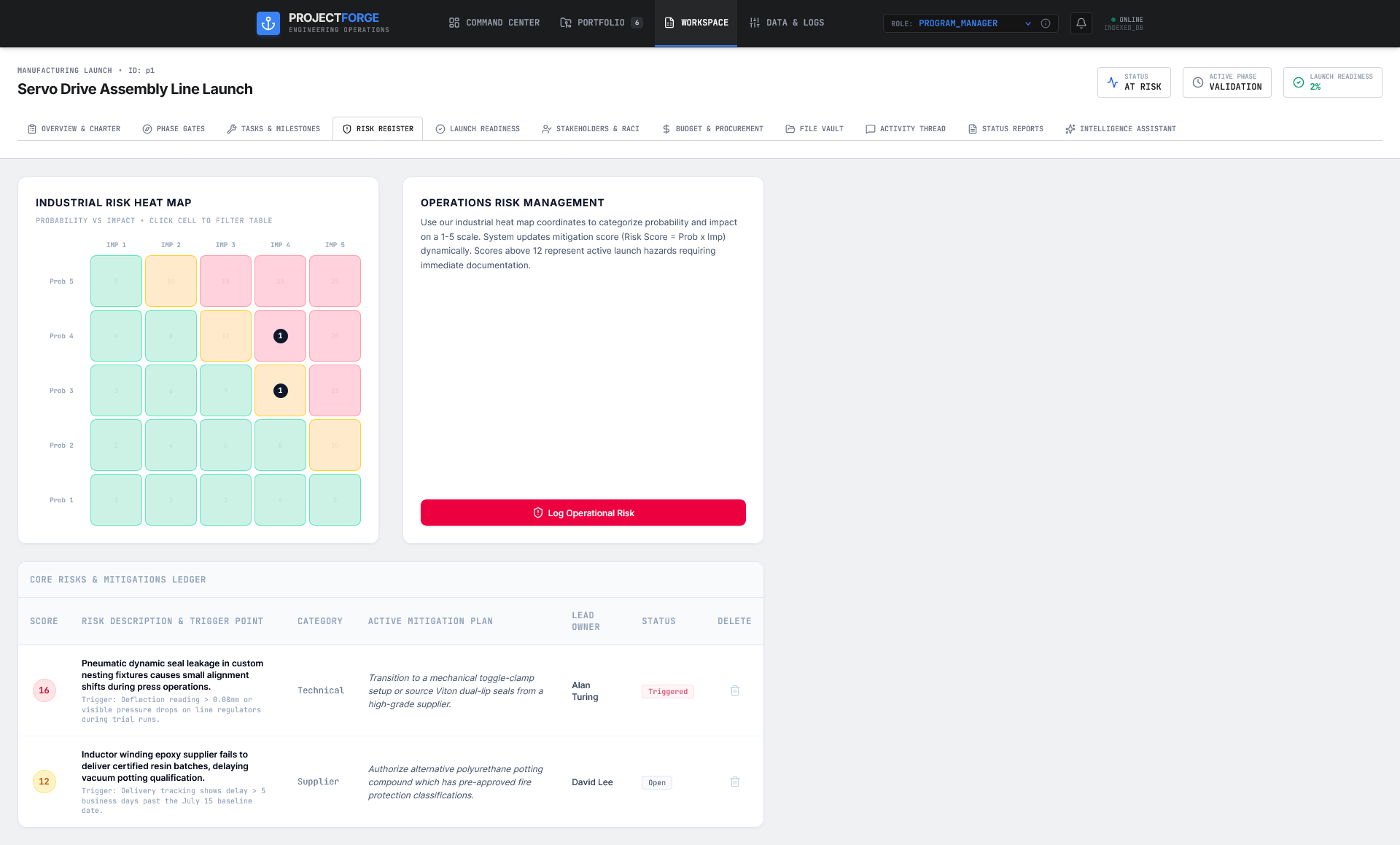
Task: Filter by Prob 2 Imp 5 heat map cell
Action: 335,445
